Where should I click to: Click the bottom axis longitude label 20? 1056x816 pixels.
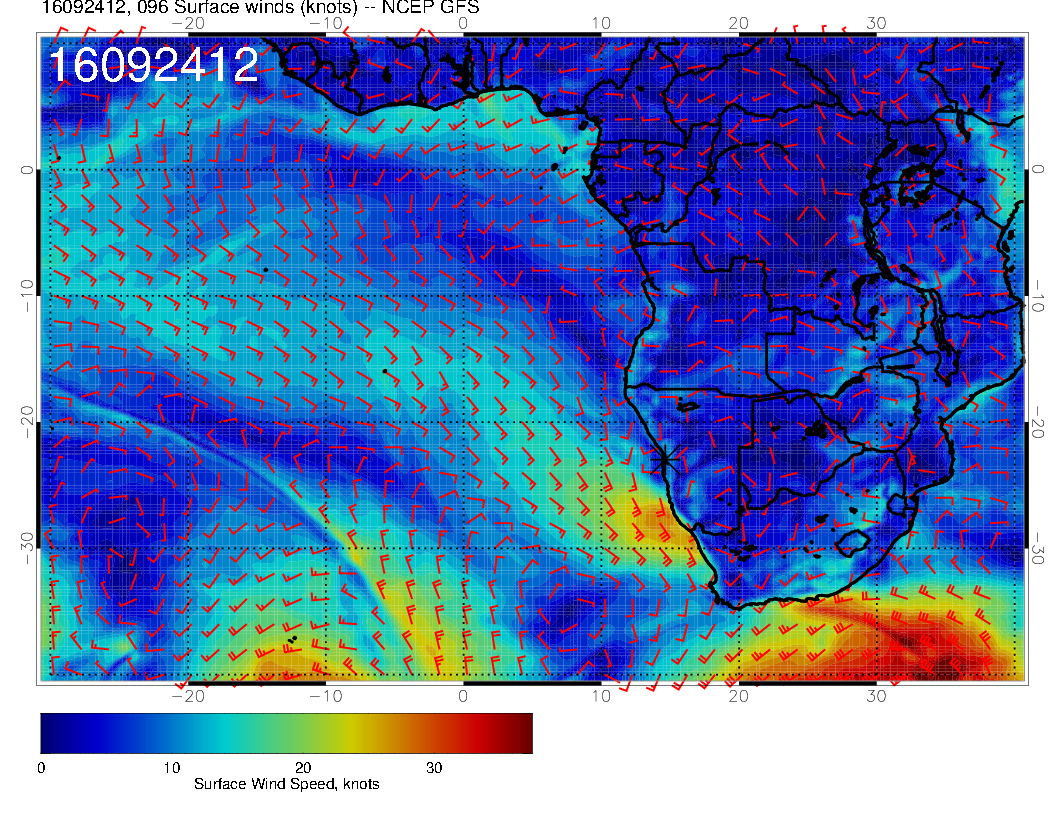[x=738, y=696]
